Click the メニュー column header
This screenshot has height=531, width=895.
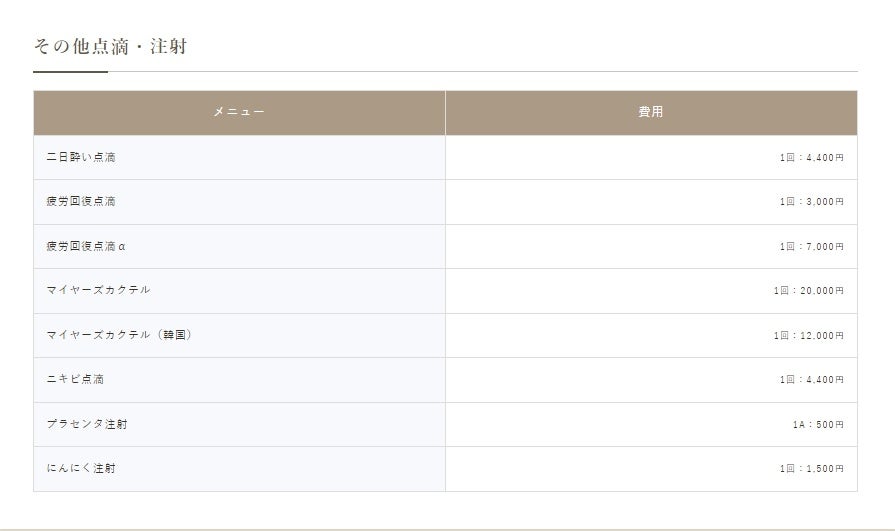pyautogui.click(x=239, y=112)
